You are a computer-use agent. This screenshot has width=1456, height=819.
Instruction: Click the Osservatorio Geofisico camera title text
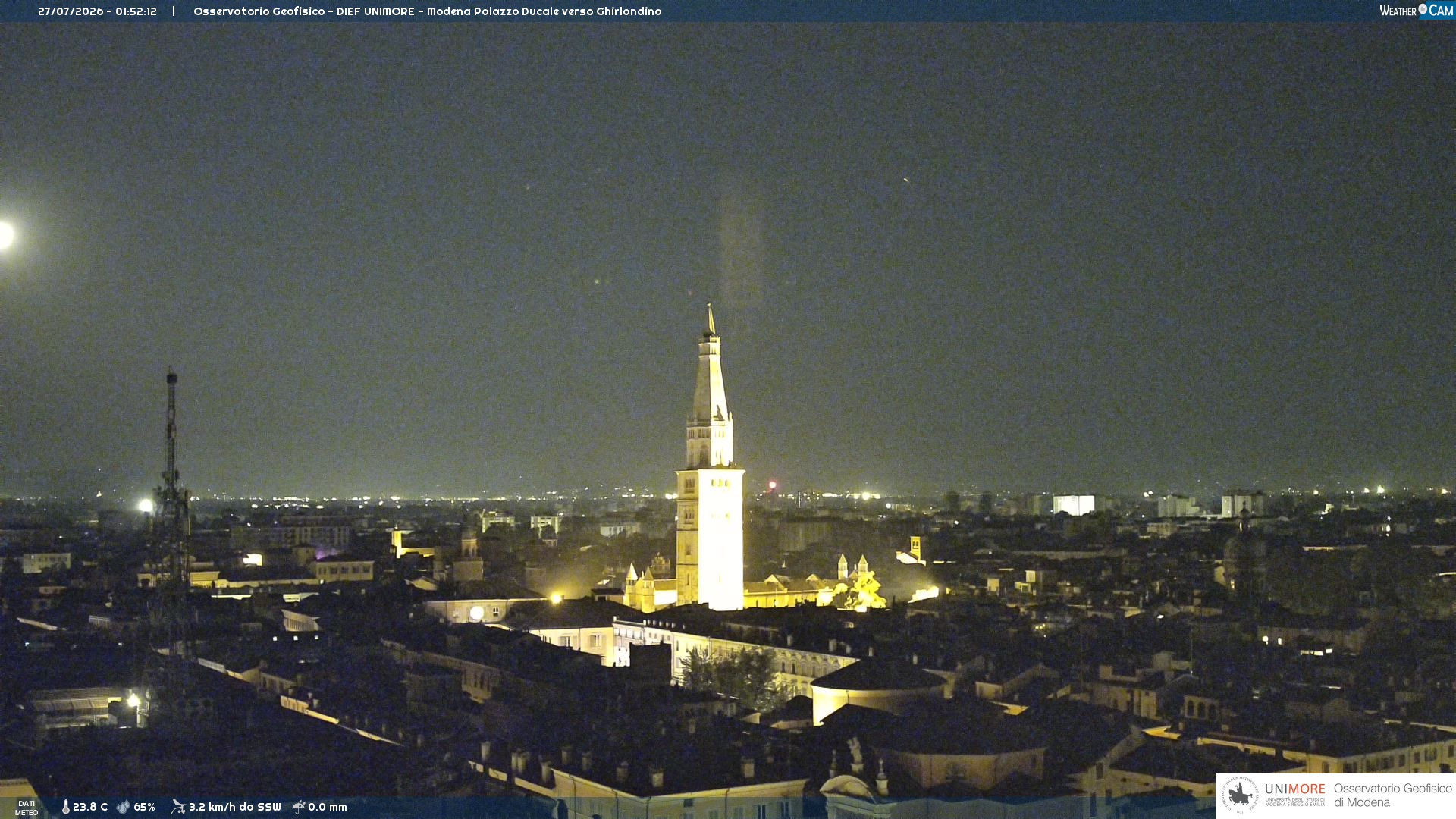(428, 11)
